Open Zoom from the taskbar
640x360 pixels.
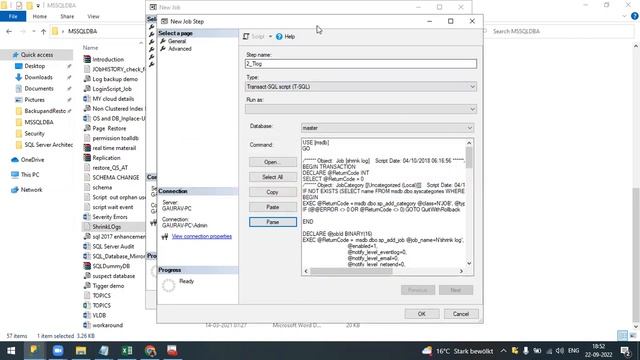tap(58, 351)
